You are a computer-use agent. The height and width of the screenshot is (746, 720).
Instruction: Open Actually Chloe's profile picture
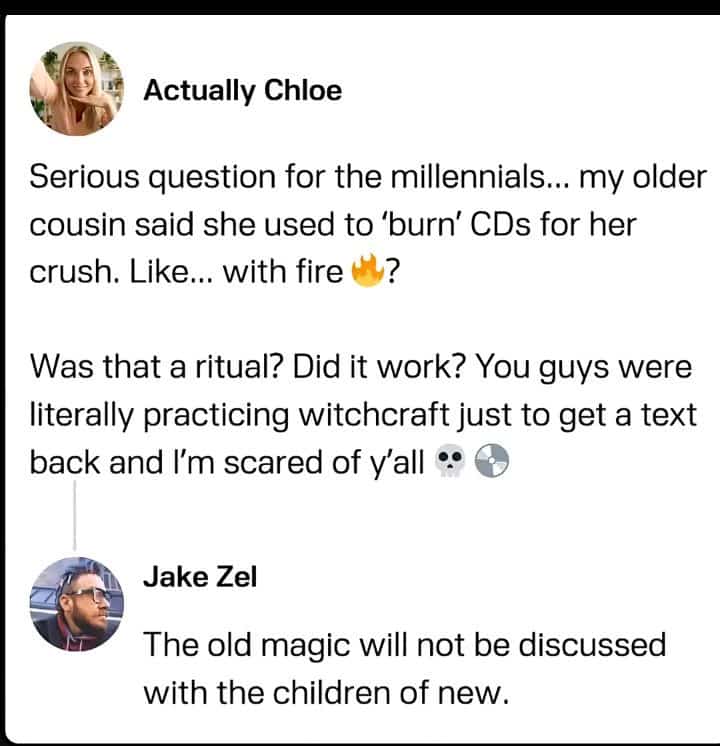click(x=77, y=88)
